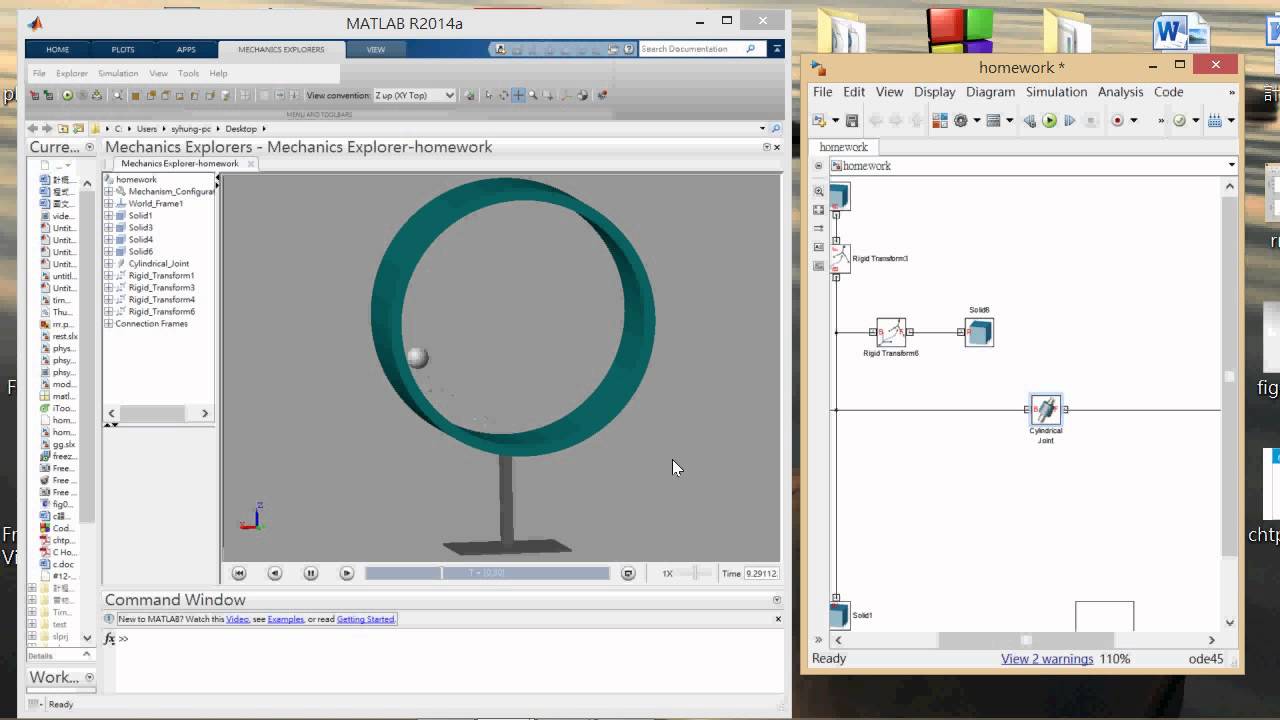Toggle loop playback button beside timeline

point(628,573)
